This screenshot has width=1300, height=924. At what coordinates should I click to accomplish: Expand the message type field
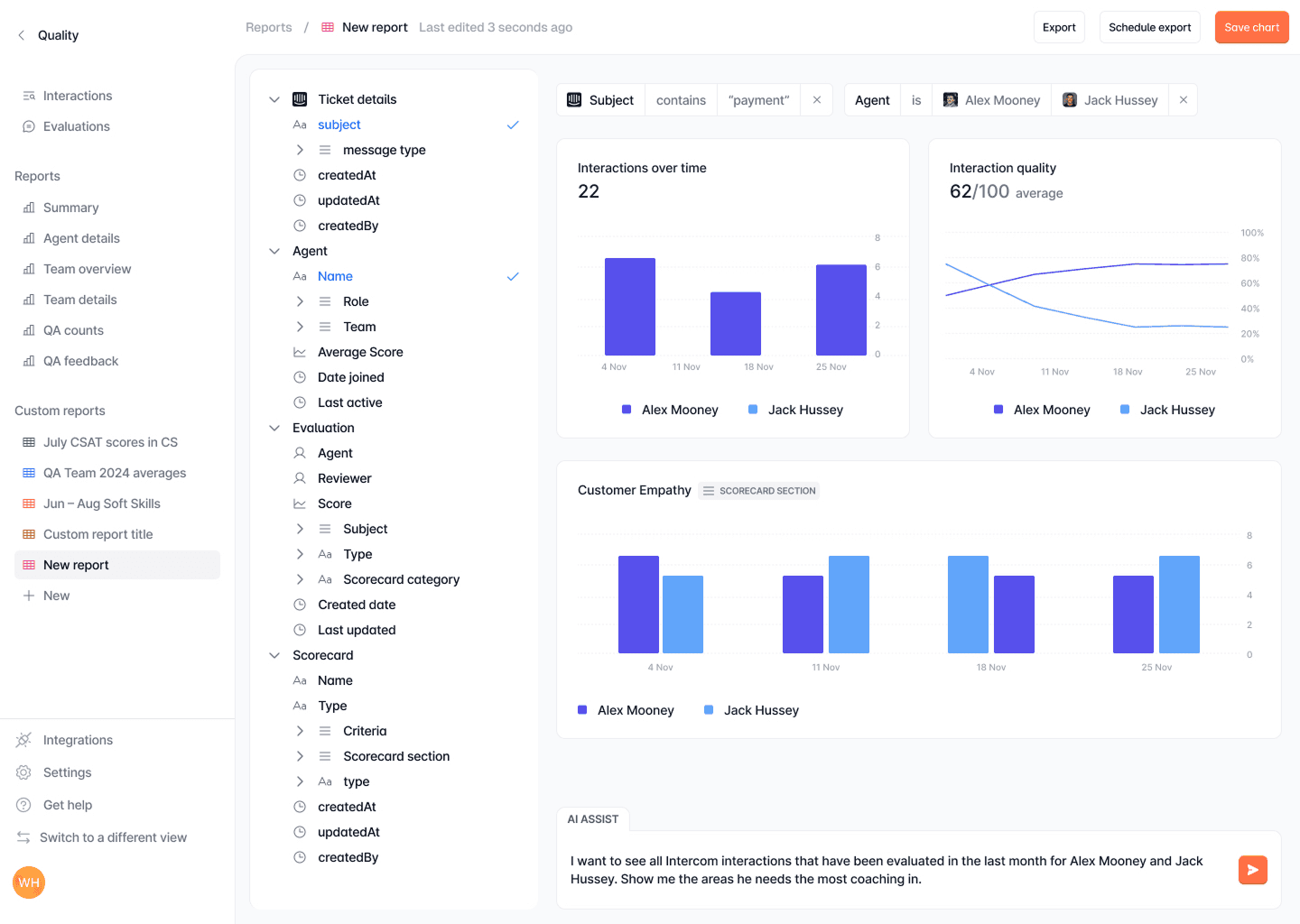click(300, 150)
